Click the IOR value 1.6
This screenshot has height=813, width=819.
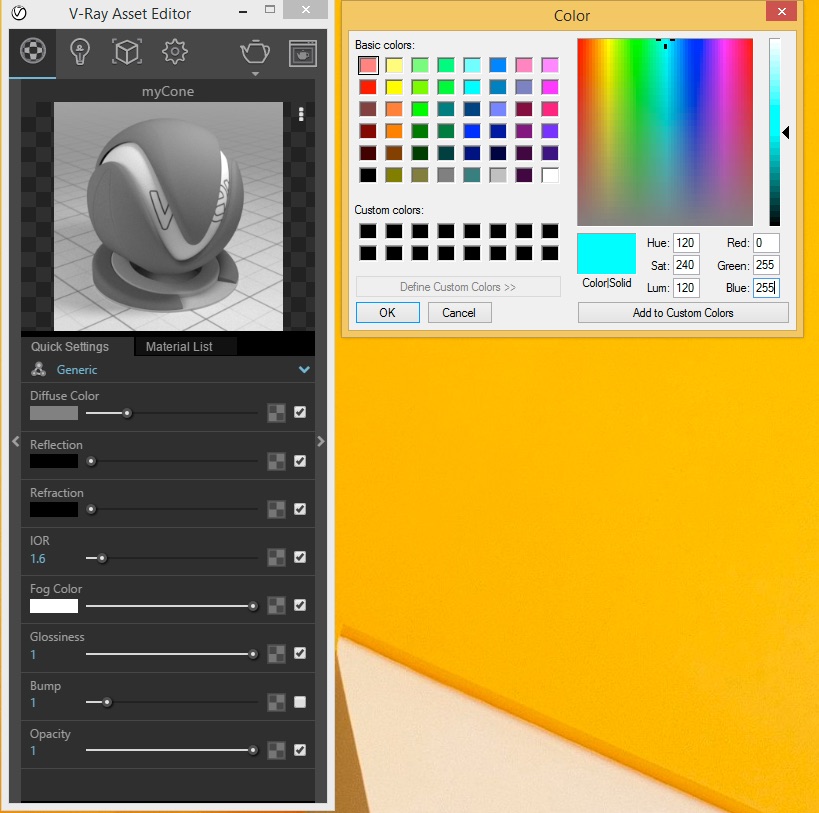[38, 558]
